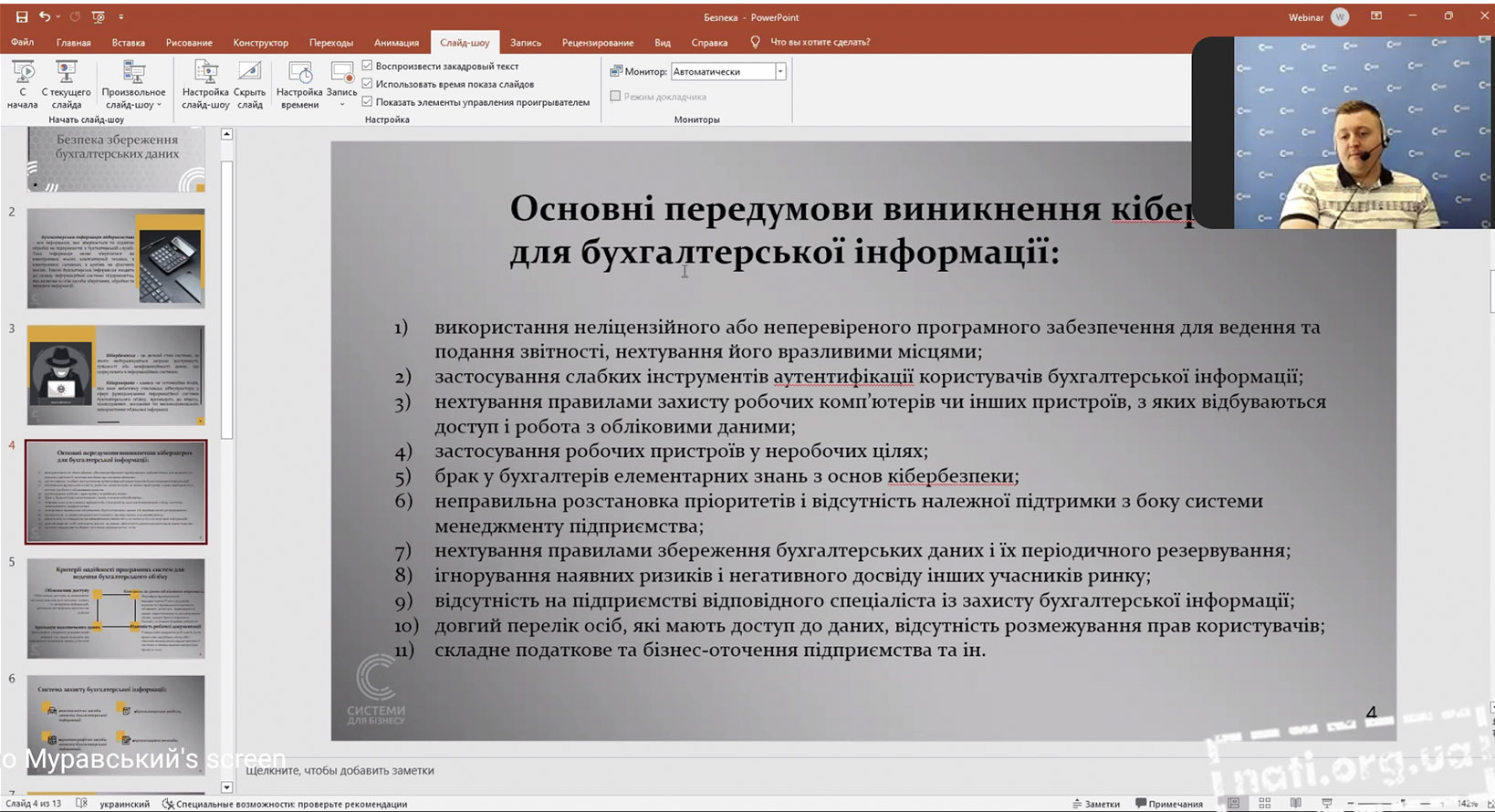The image size is (1495, 812).
Task: Start presentation from beginning via quick access icon
Action: [x=99, y=16]
